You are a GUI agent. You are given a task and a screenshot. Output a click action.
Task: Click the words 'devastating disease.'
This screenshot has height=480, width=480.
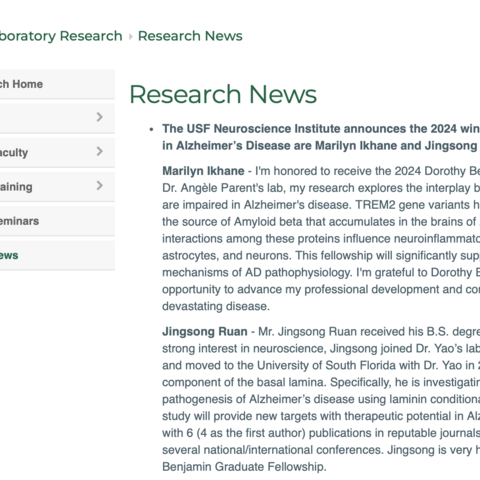(x=216, y=306)
